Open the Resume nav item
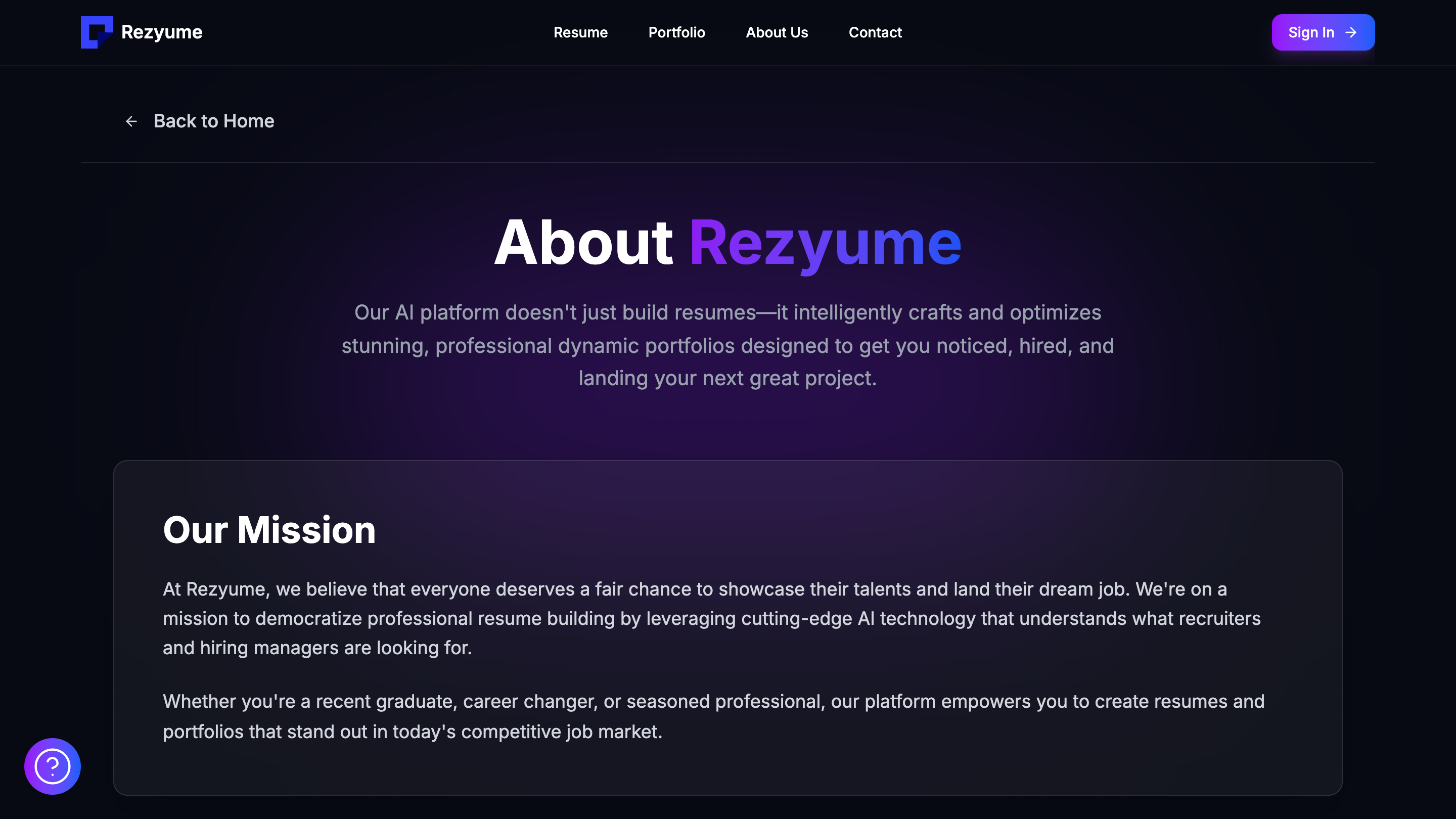The height and width of the screenshot is (819, 1456). pos(580,33)
